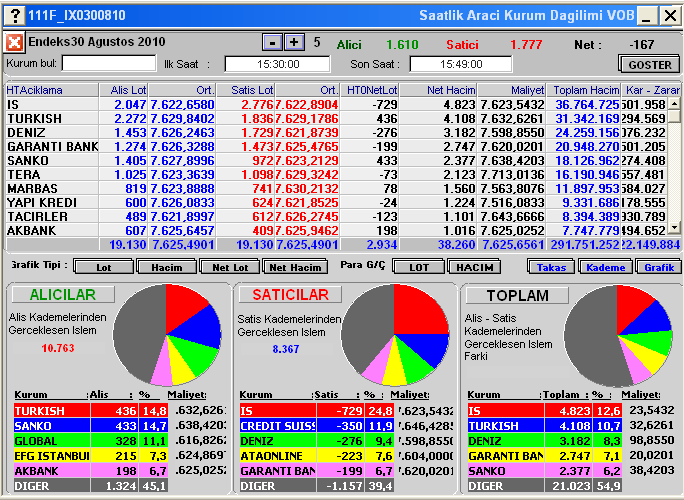Click SATICILAR transaction value 8.367

pos(286,349)
